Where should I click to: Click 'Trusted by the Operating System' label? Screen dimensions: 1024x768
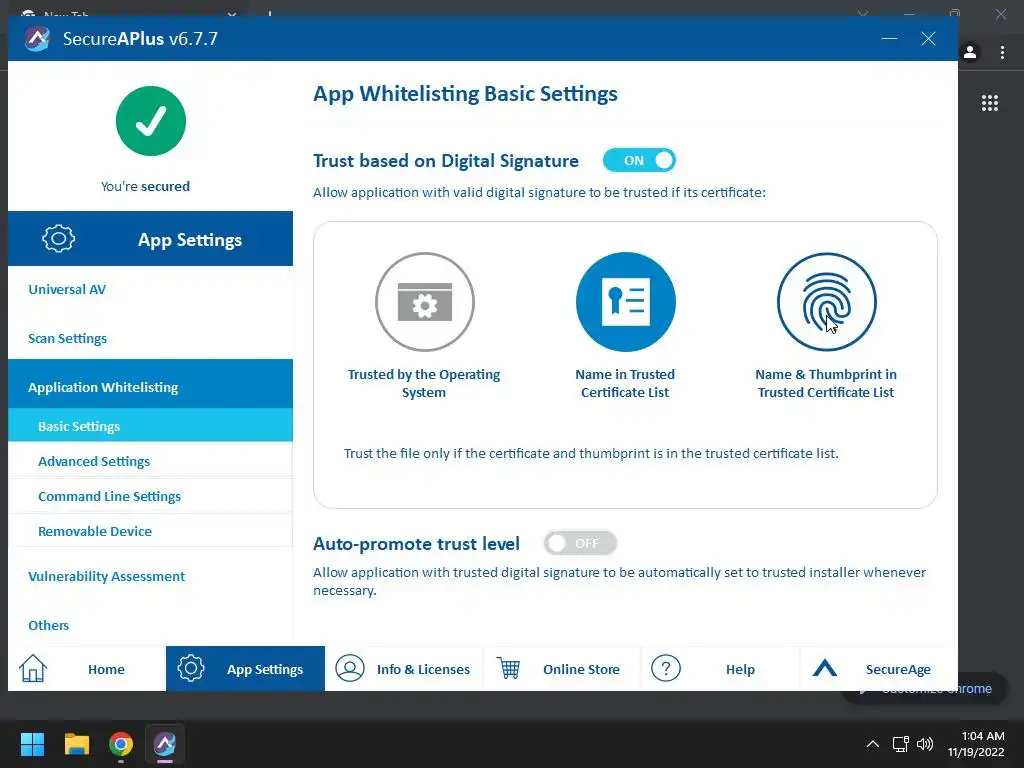point(424,383)
